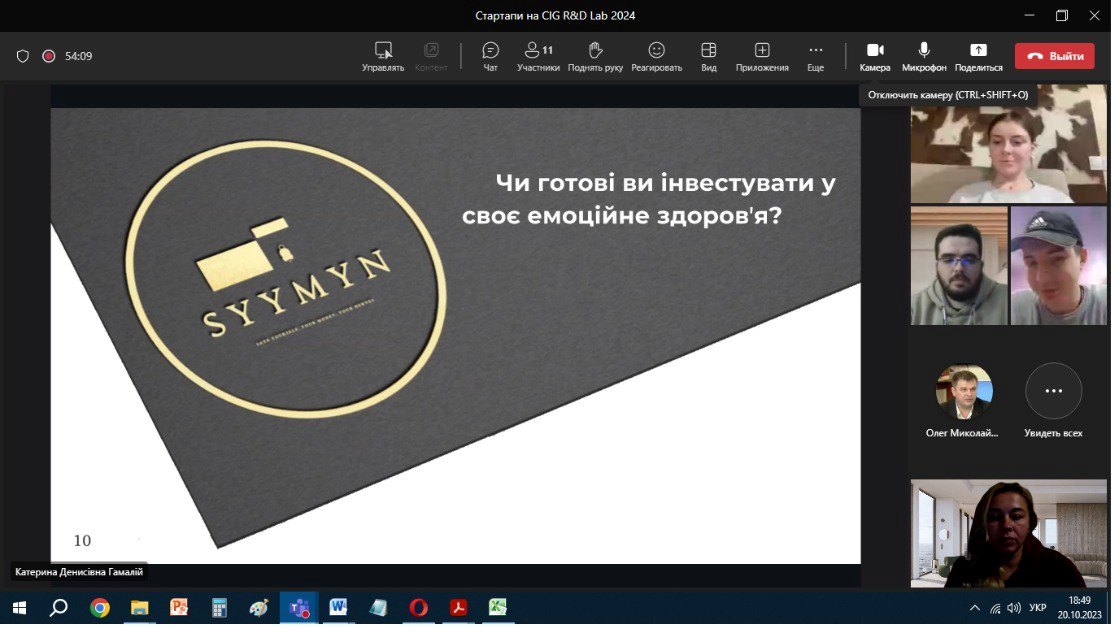The height and width of the screenshot is (635, 1114).
Task: Leave the meeting with Выйти button
Action: pyautogui.click(x=1054, y=56)
